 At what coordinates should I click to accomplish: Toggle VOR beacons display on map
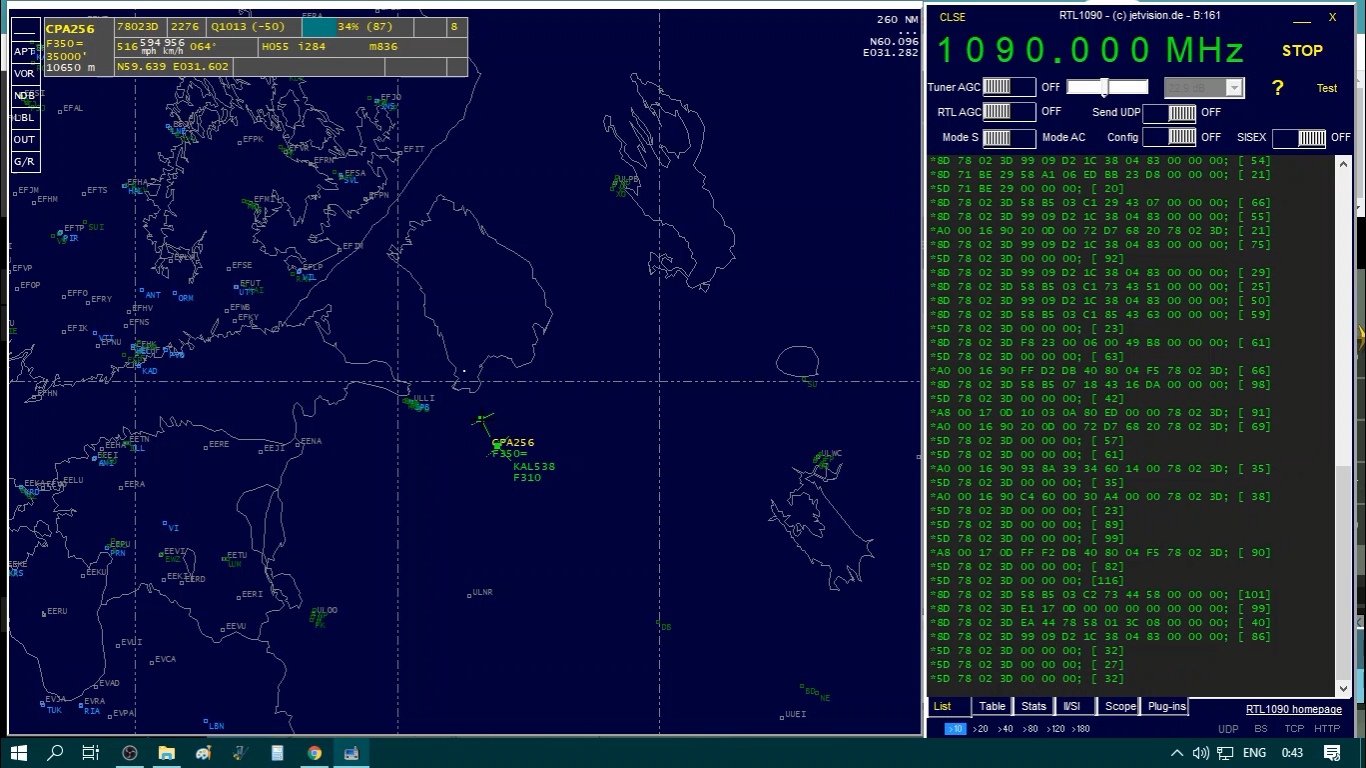tap(24, 74)
